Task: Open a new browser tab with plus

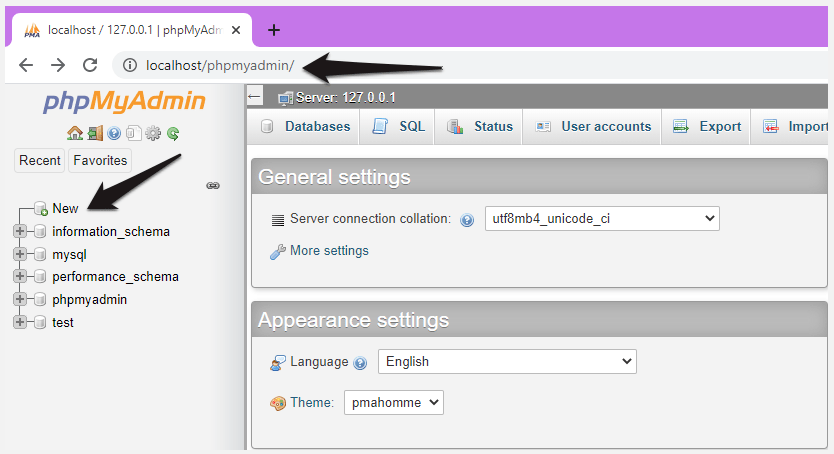Action: pyautogui.click(x=273, y=30)
